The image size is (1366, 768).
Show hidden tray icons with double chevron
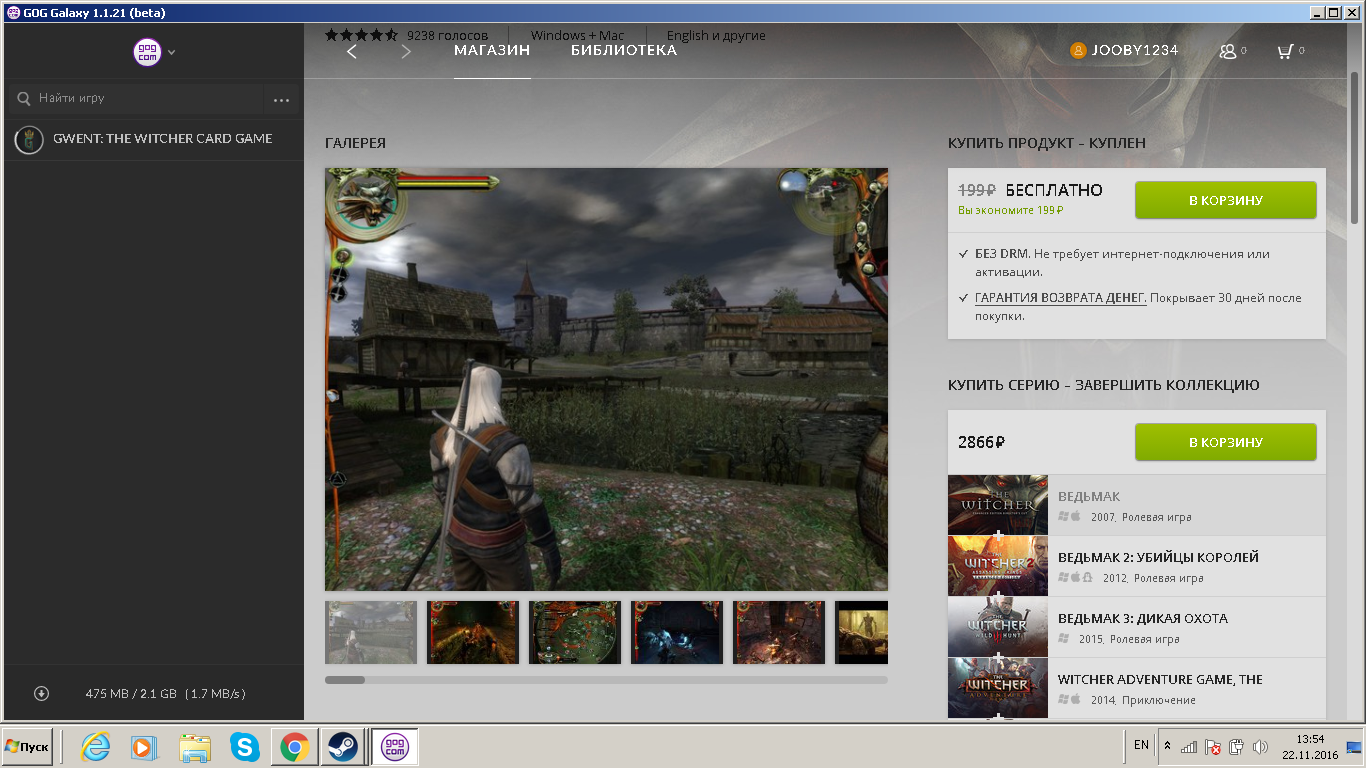[1167, 746]
